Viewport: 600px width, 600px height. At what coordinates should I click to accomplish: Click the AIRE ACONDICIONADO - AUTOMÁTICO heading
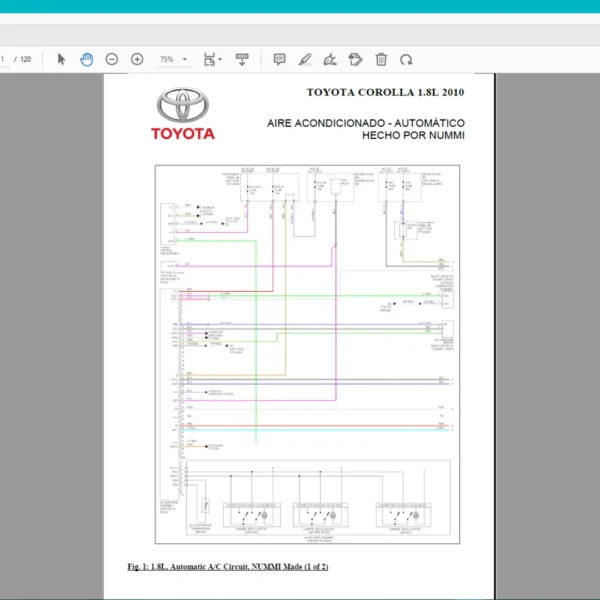click(x=366, y=123)
